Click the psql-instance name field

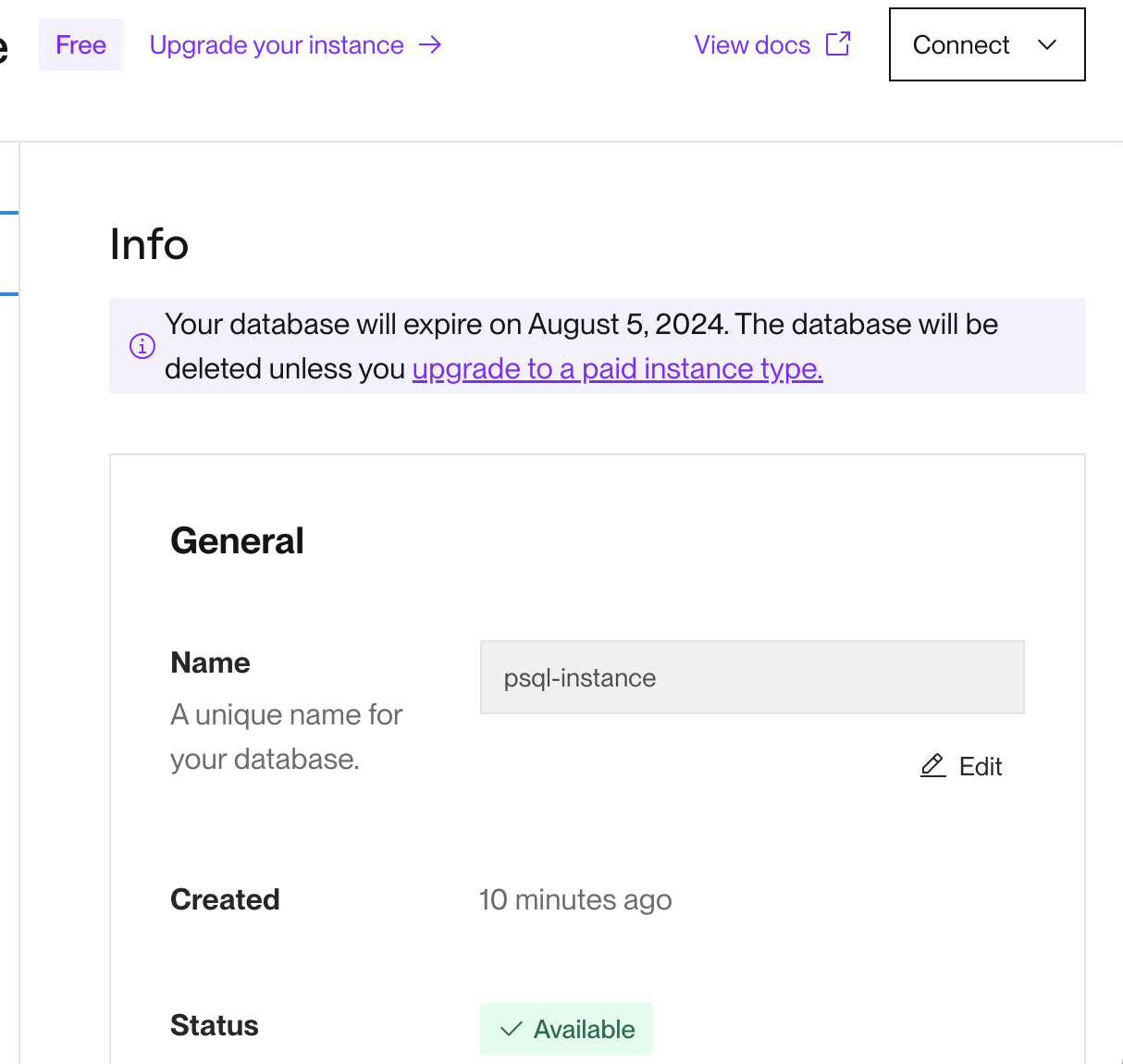(x=751, y=677)
